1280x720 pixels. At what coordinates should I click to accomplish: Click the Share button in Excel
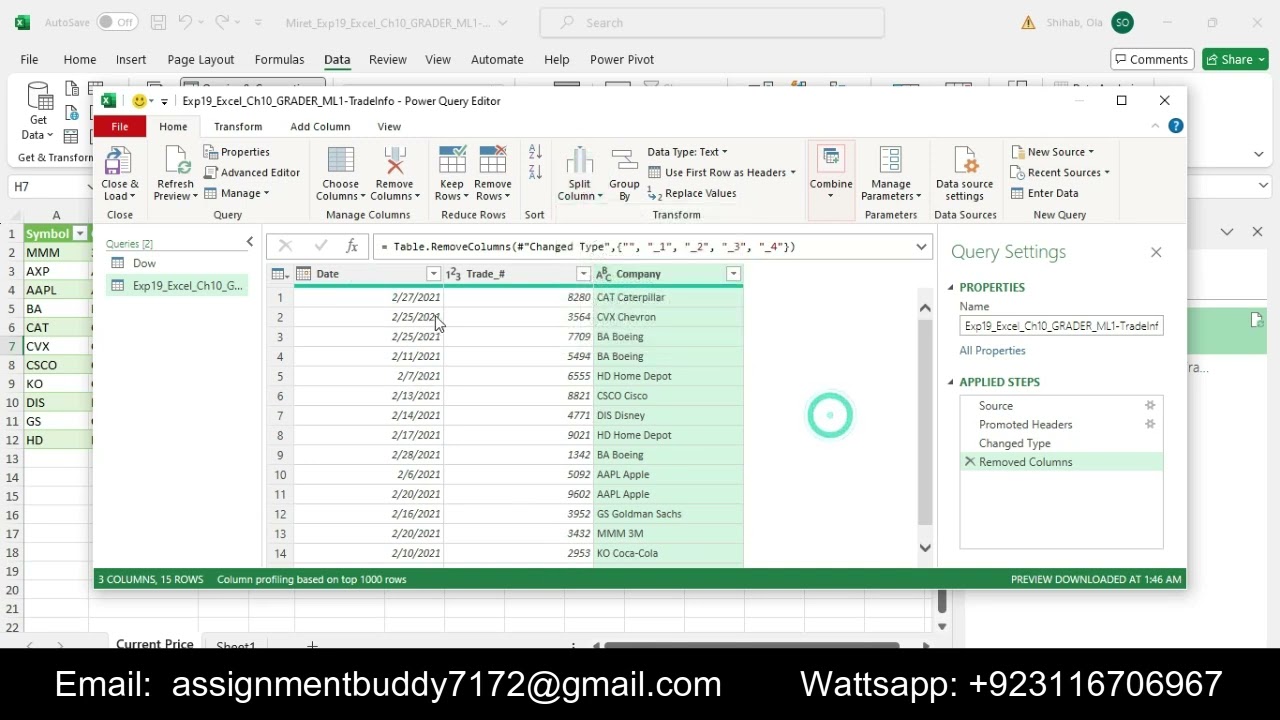tap(1235, 60)
